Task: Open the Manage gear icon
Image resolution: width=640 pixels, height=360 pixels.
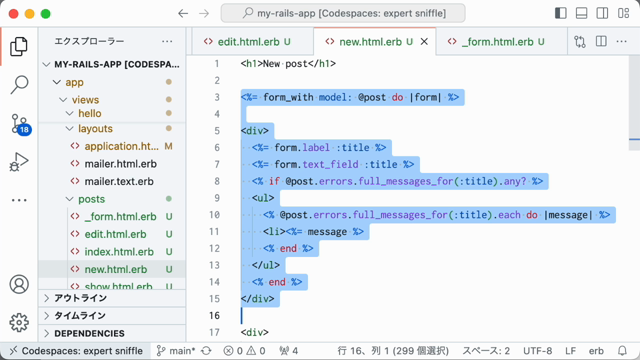Action: coord(19,322)
